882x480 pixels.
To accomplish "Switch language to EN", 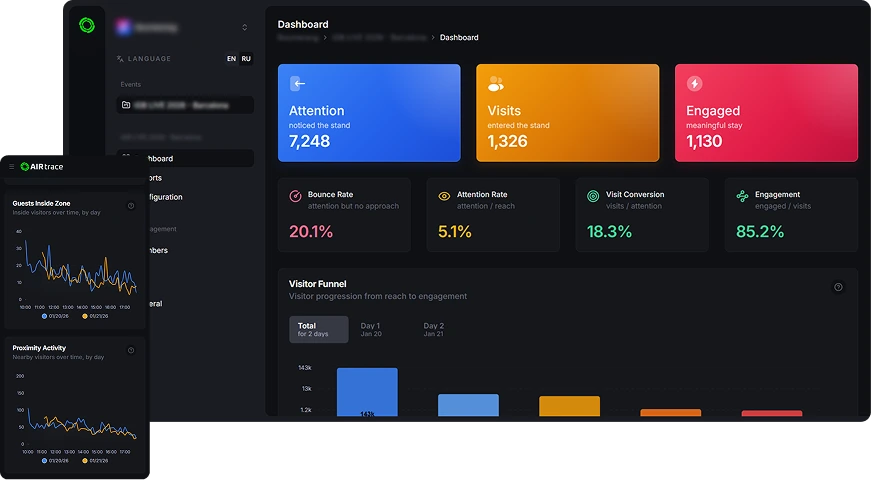I will click(231, 59).
